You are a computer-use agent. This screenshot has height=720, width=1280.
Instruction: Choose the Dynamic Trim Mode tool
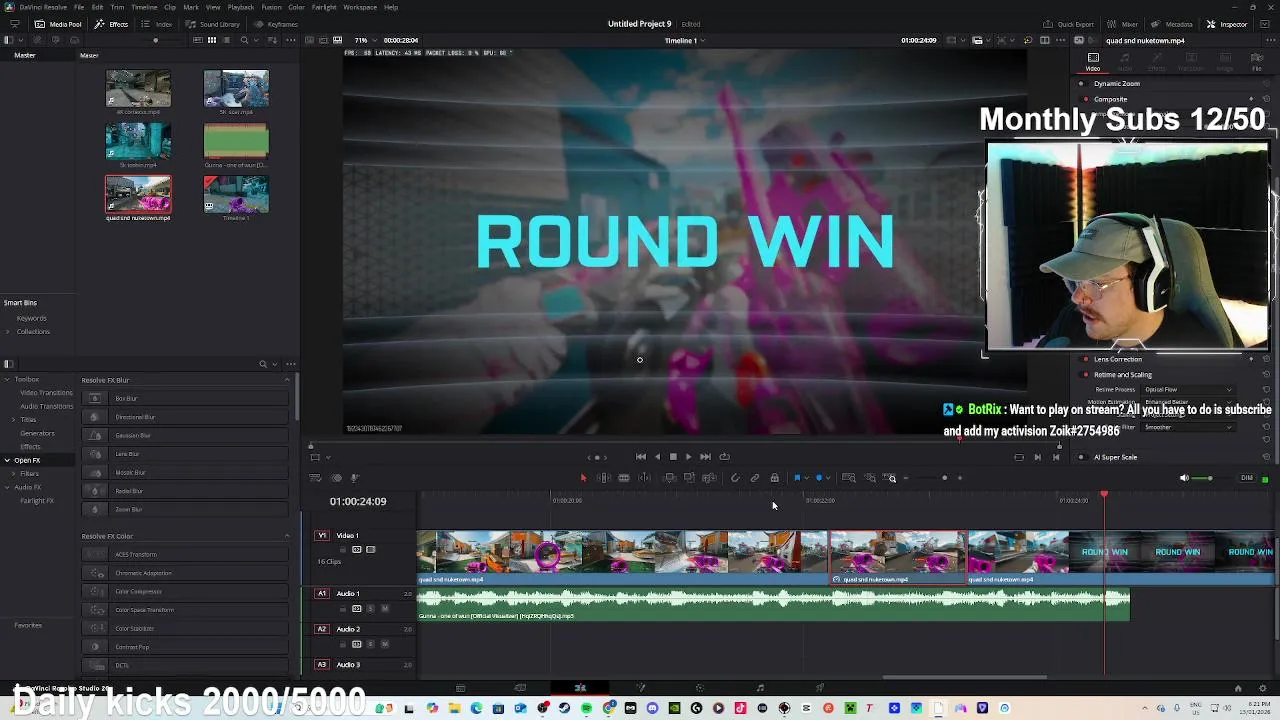(x=624, y=478)
